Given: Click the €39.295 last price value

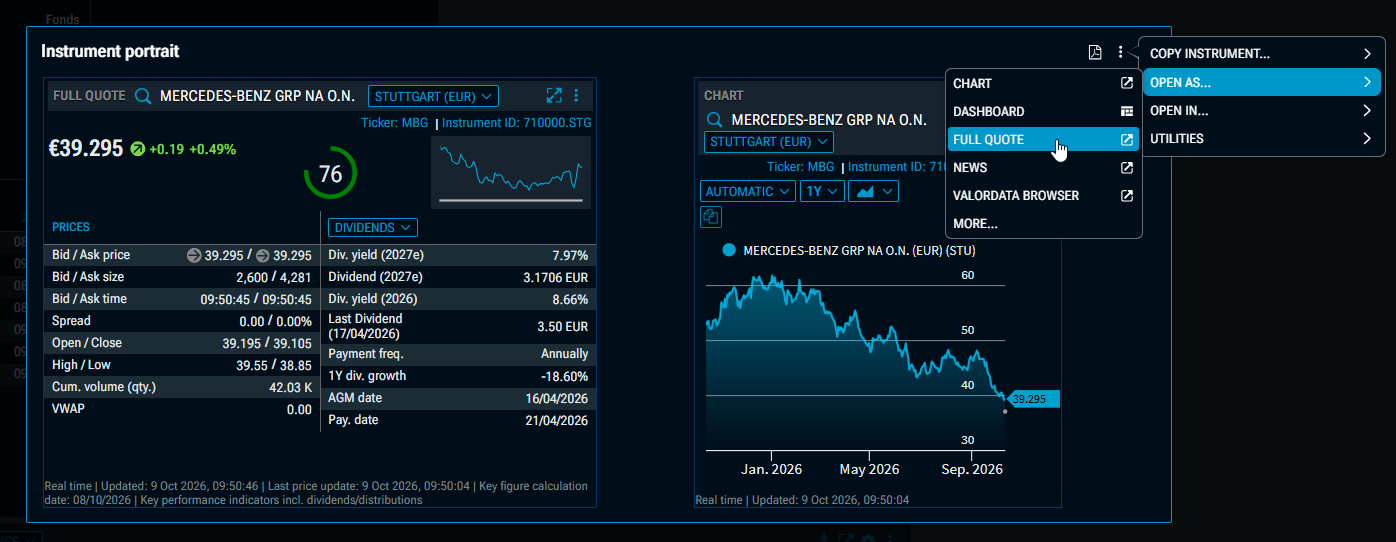Looking at the screenshot, I should [x=86, y=148].
